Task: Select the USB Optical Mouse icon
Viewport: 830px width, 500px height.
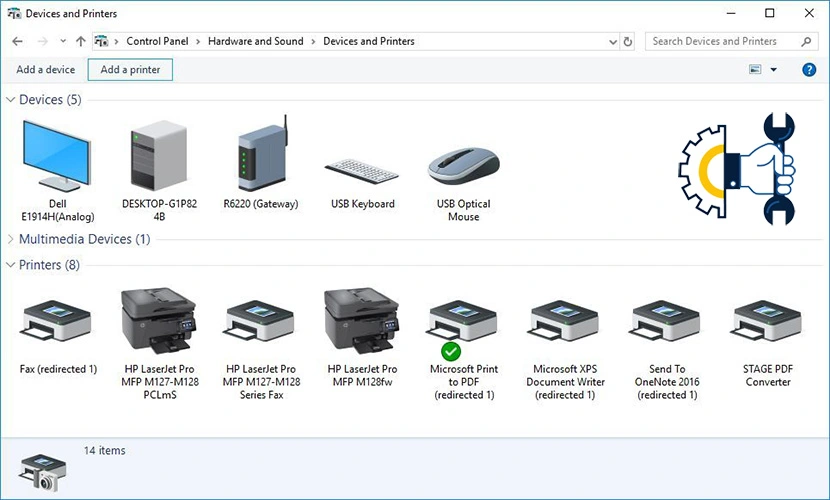Action: tap(464, 166)
